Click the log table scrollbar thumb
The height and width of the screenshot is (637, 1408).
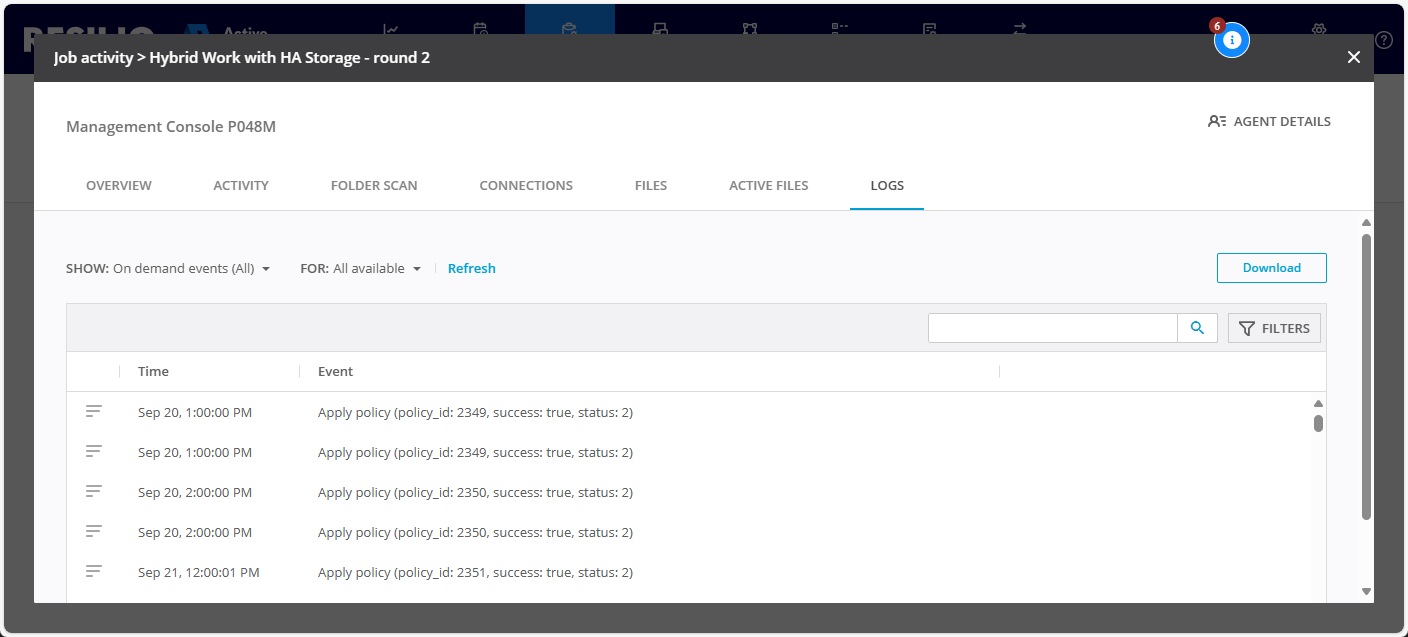tap(1318, 423)
